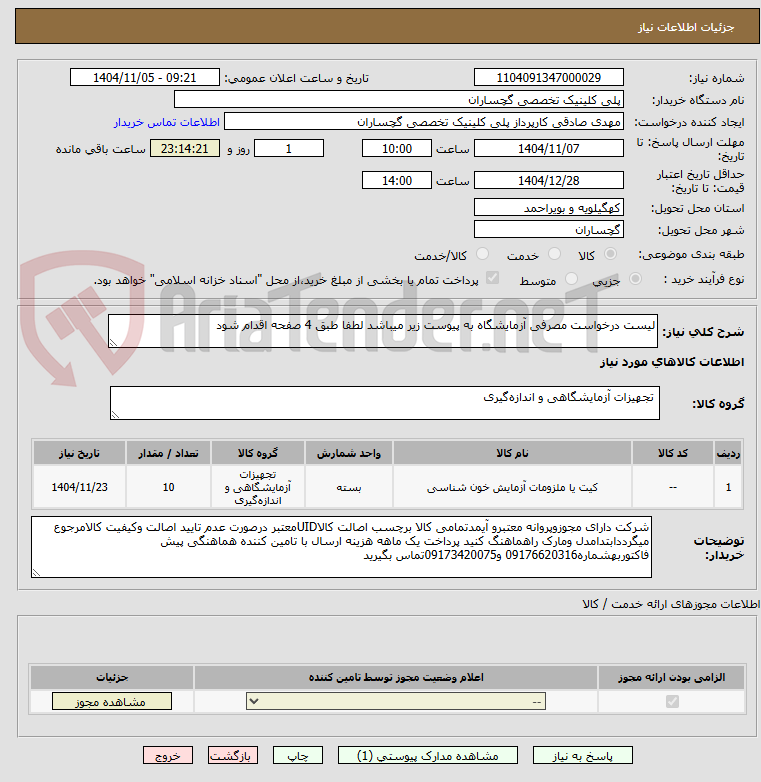Click the نام کالا column header
The image size is (761, 782).
point(512,453)
